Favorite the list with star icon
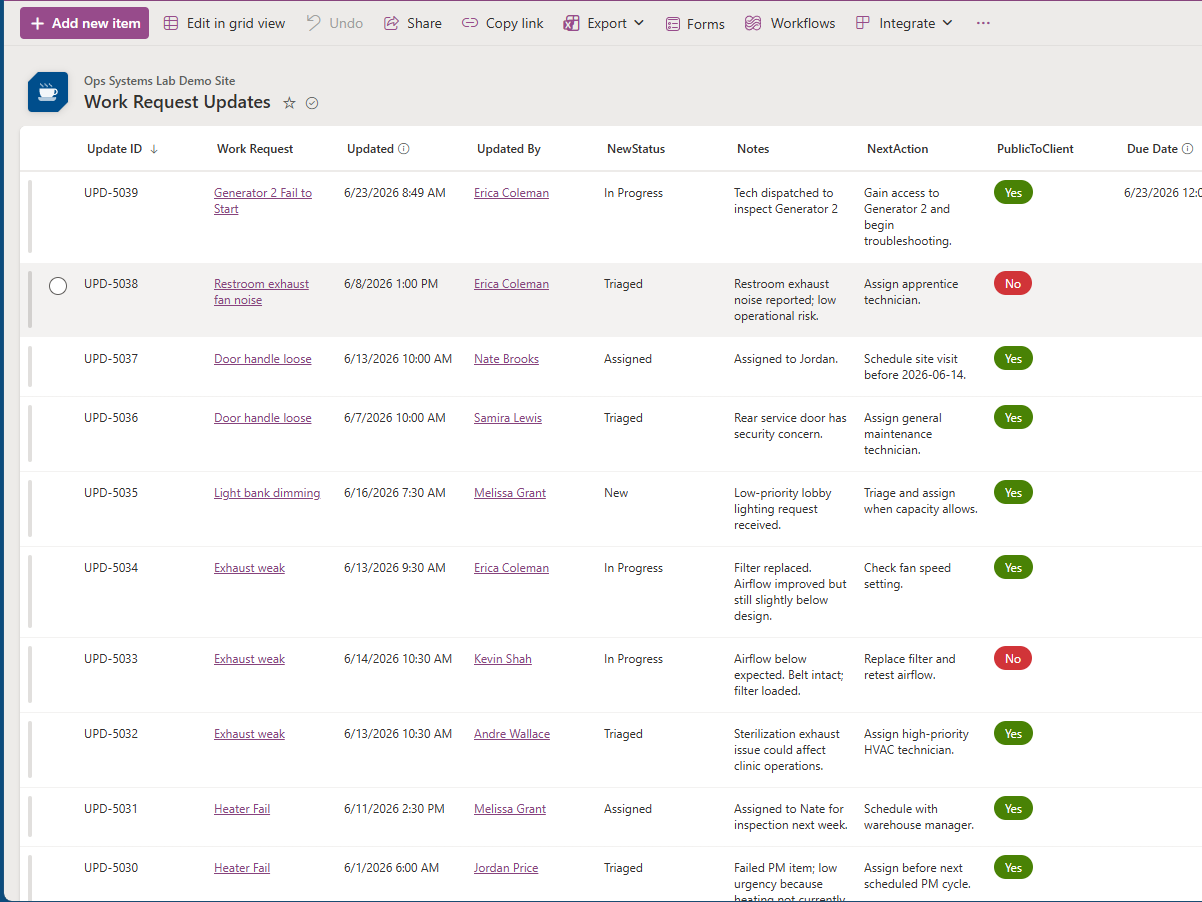 point(289,103)
